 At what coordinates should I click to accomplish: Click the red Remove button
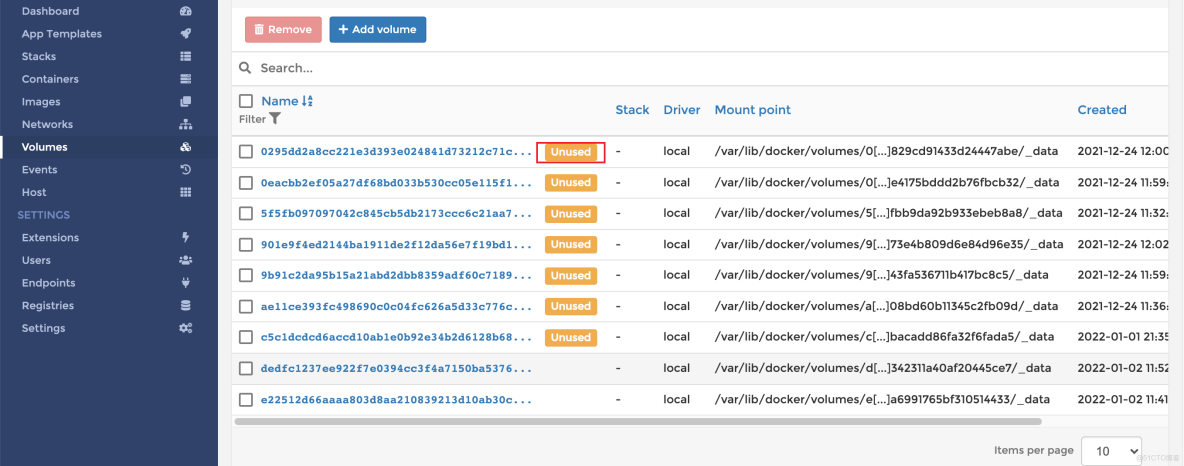tap(283, 29)
